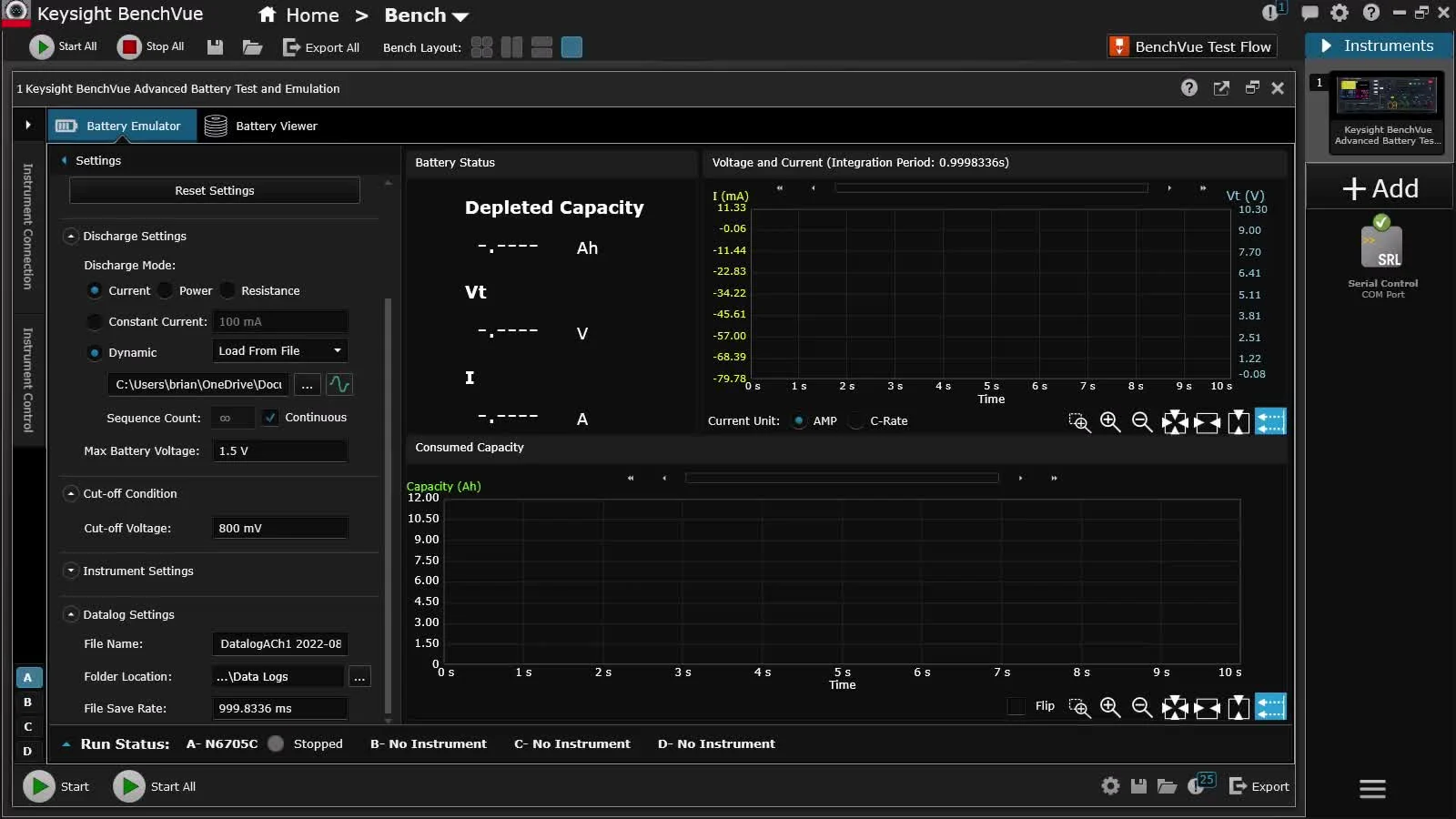Screen dimensions: 1456x819
Task: Click Export All in the top toolbar
Action: coord(320,47)
